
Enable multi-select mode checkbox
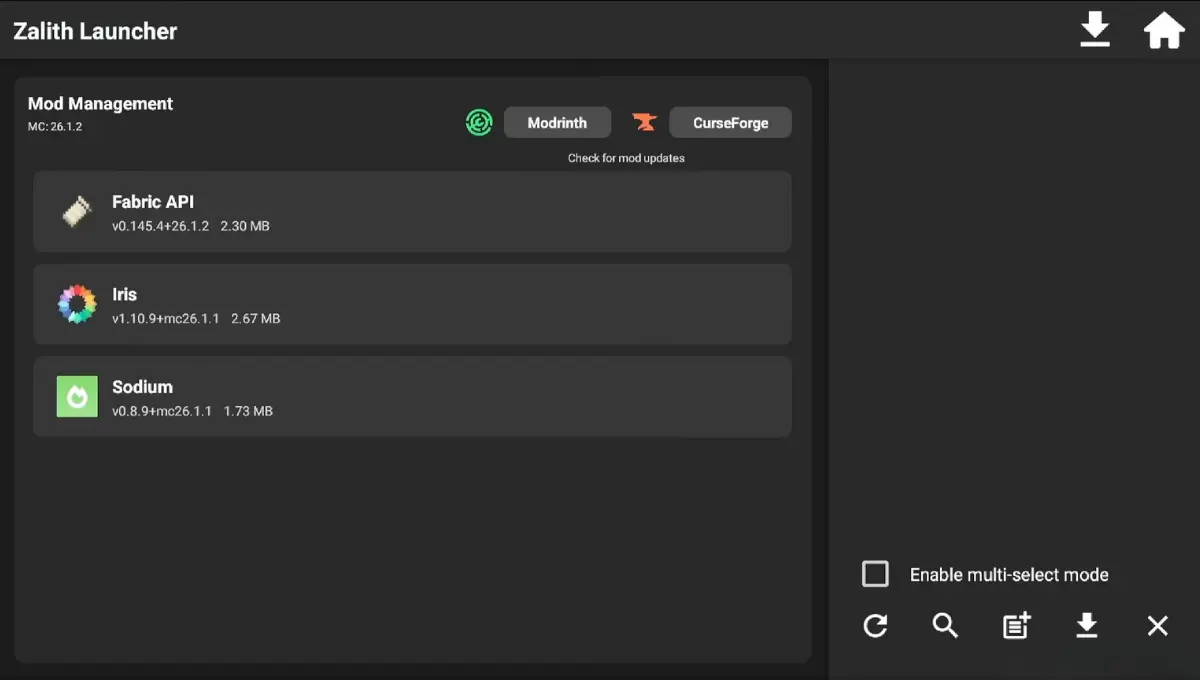[x=875, y=574]
